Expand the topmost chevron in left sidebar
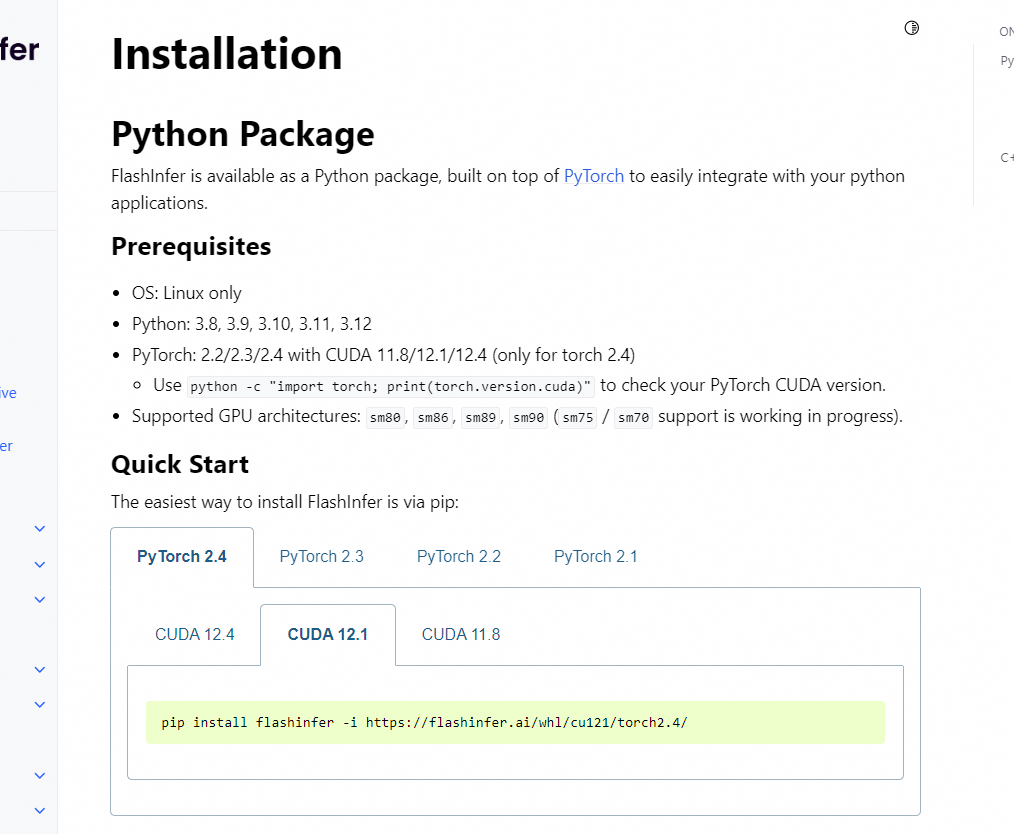1014x834 pixels. pos(40,528)
